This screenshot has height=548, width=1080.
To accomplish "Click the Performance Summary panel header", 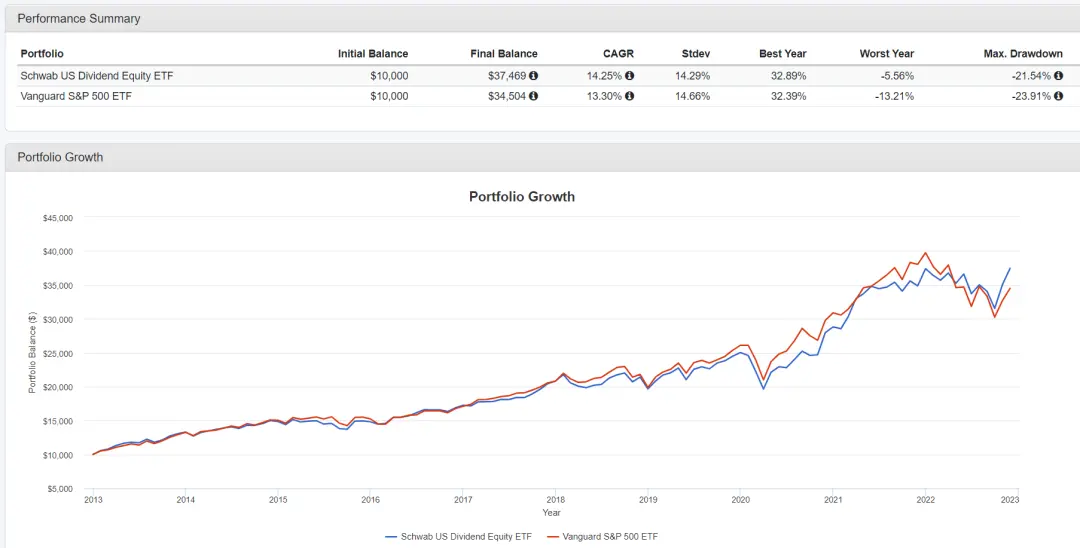I will [543, 19].
